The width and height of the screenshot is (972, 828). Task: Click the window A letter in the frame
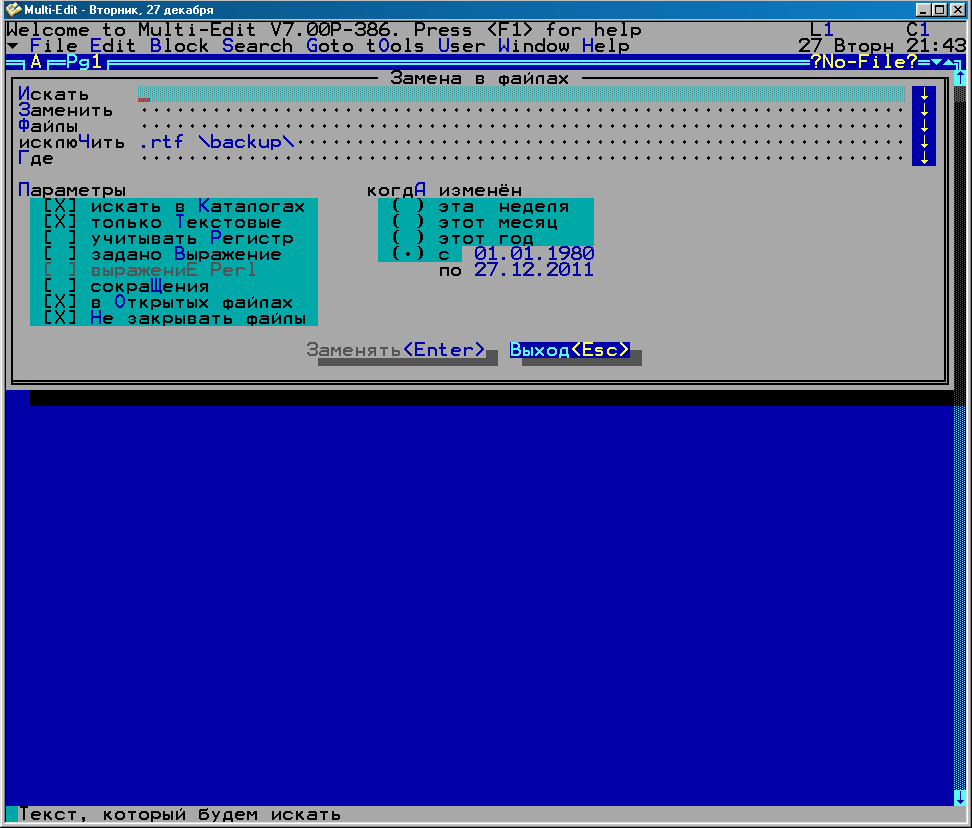36,62
